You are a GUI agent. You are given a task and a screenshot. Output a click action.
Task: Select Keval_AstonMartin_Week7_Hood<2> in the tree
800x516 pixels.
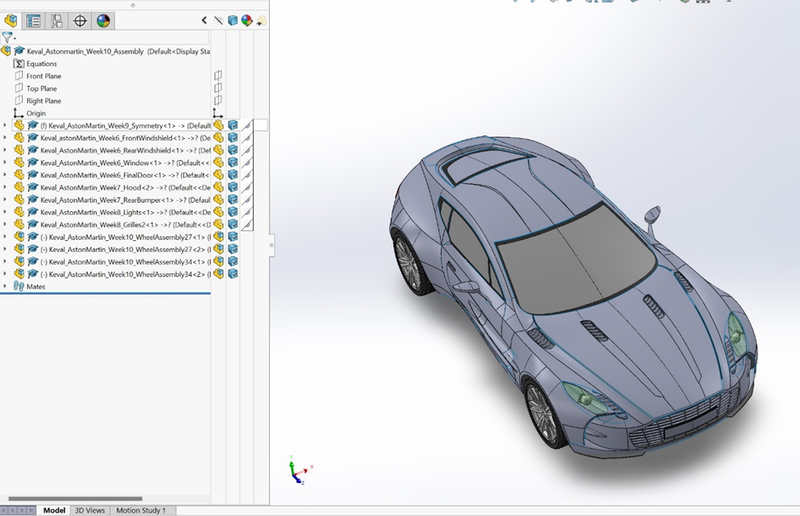pos(125,187)
